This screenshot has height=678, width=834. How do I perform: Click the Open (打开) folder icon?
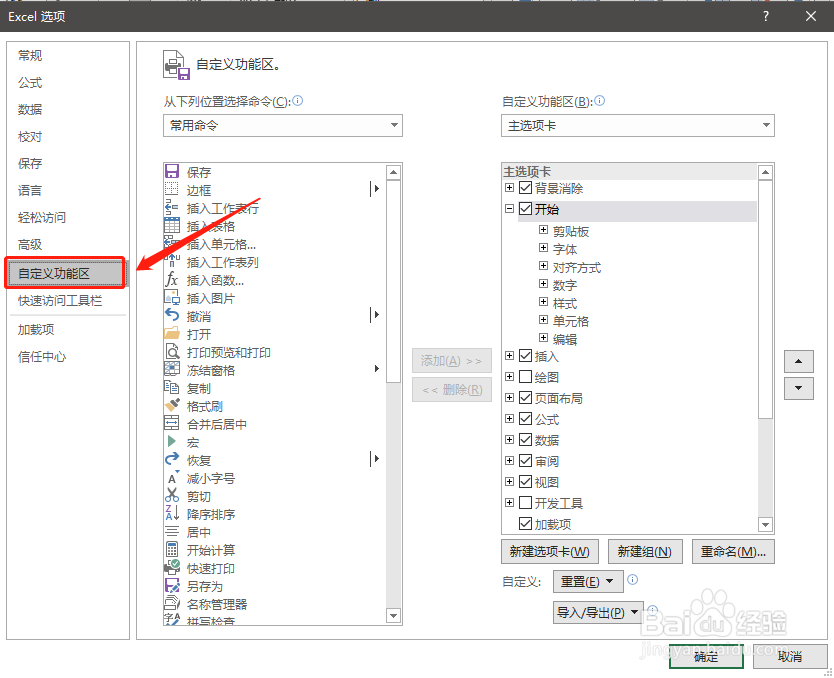[172, 333]
